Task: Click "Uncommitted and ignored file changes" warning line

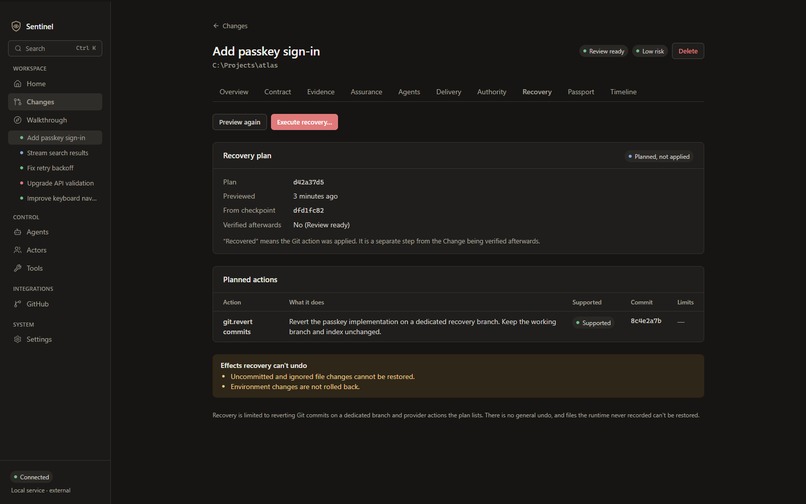Action: [x=322, y=377]
